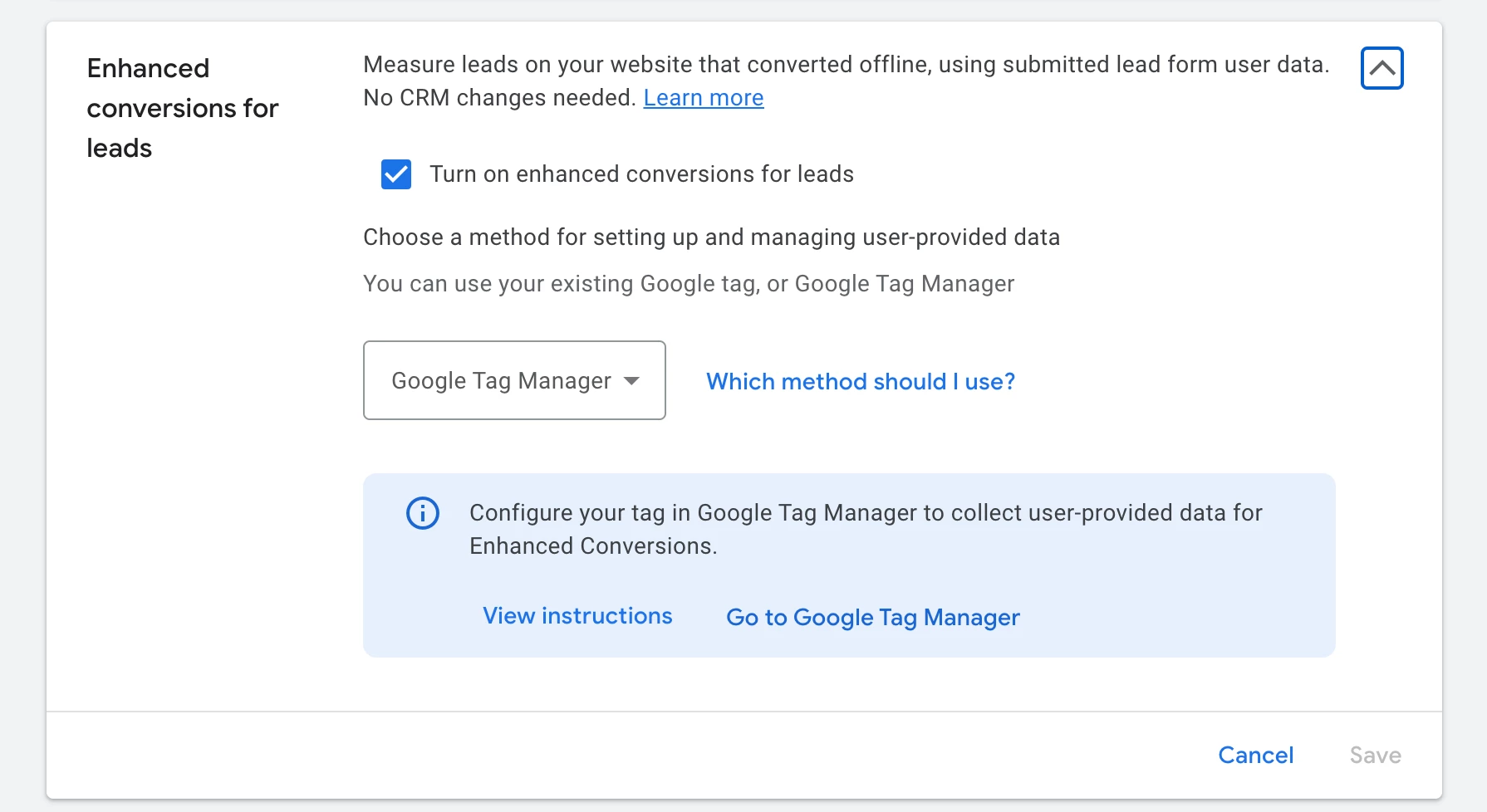Open the Google Tag Manager method dropdown

pos(514,380)
